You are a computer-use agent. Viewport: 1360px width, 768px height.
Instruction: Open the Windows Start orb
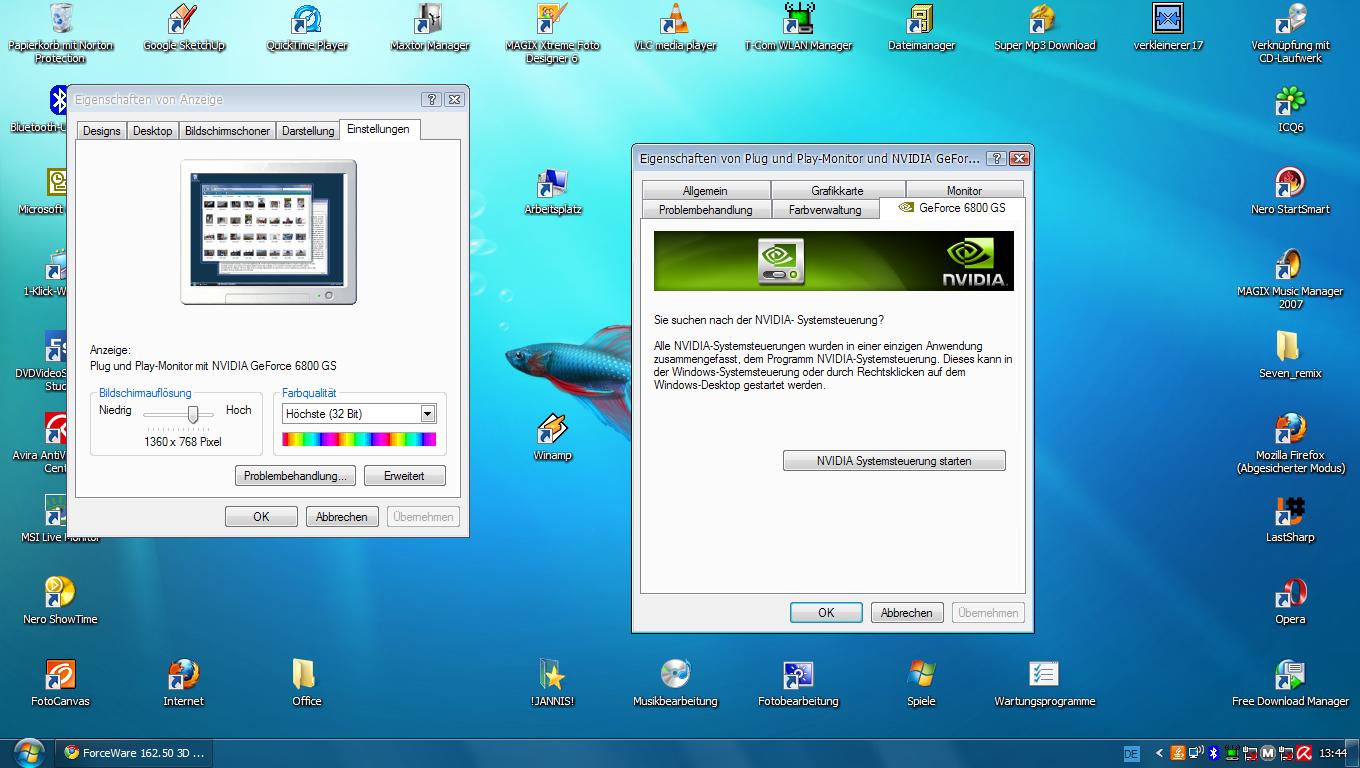(x=28, y=753)
